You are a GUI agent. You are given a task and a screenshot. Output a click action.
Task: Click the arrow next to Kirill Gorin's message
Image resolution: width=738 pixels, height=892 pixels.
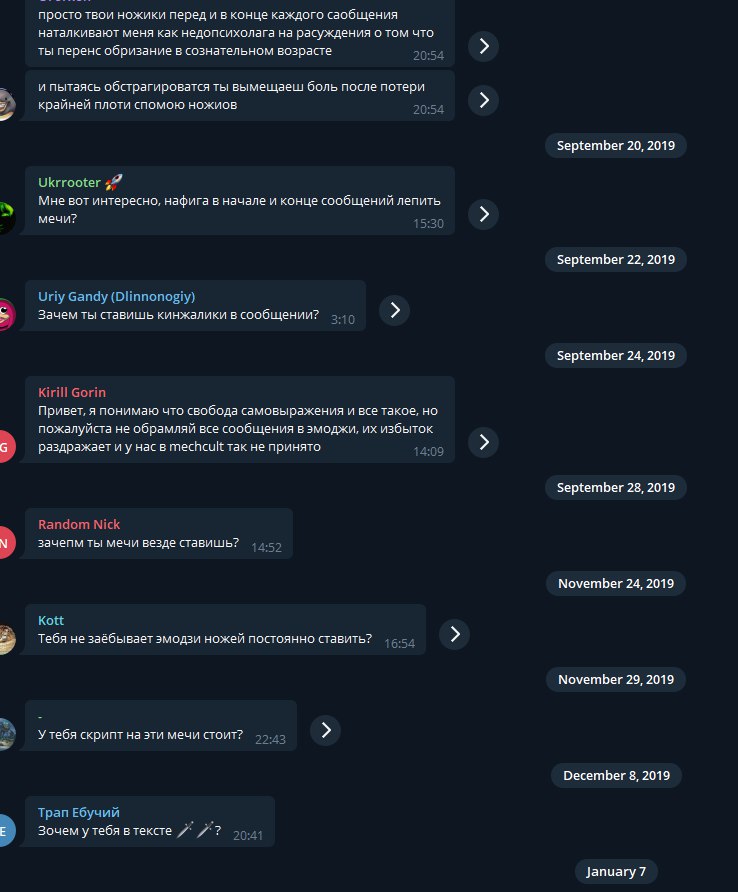(x=483, y=442)
